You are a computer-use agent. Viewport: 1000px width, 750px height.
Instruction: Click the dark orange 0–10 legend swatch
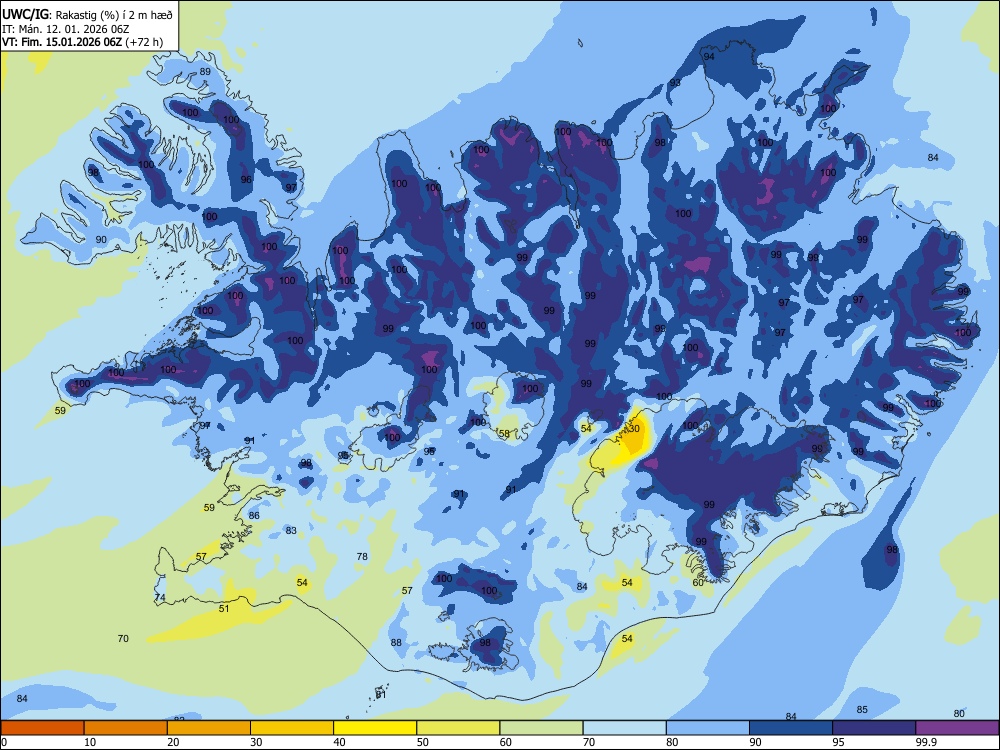[42, 728]
